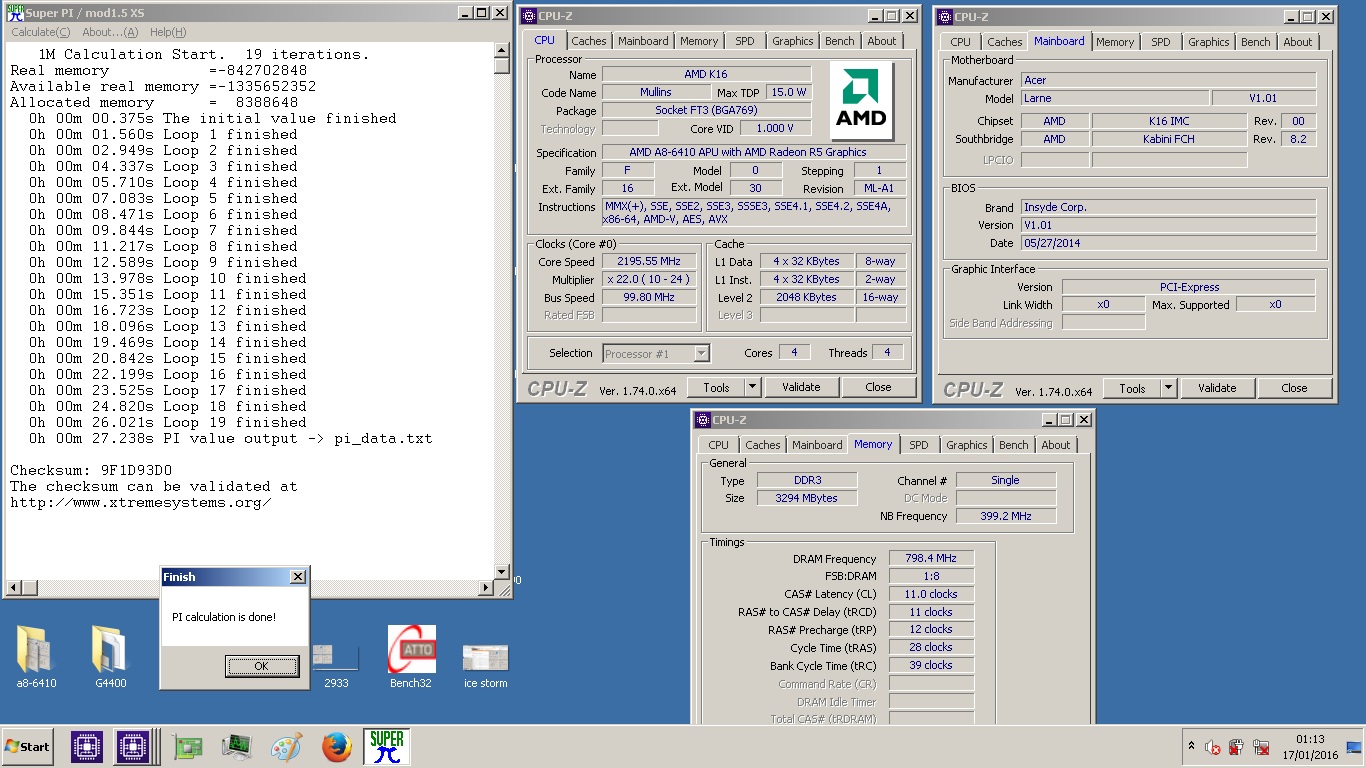Open the system monitor taskbar icon
The image size is (1366, 768).
[x=237, y=747]
